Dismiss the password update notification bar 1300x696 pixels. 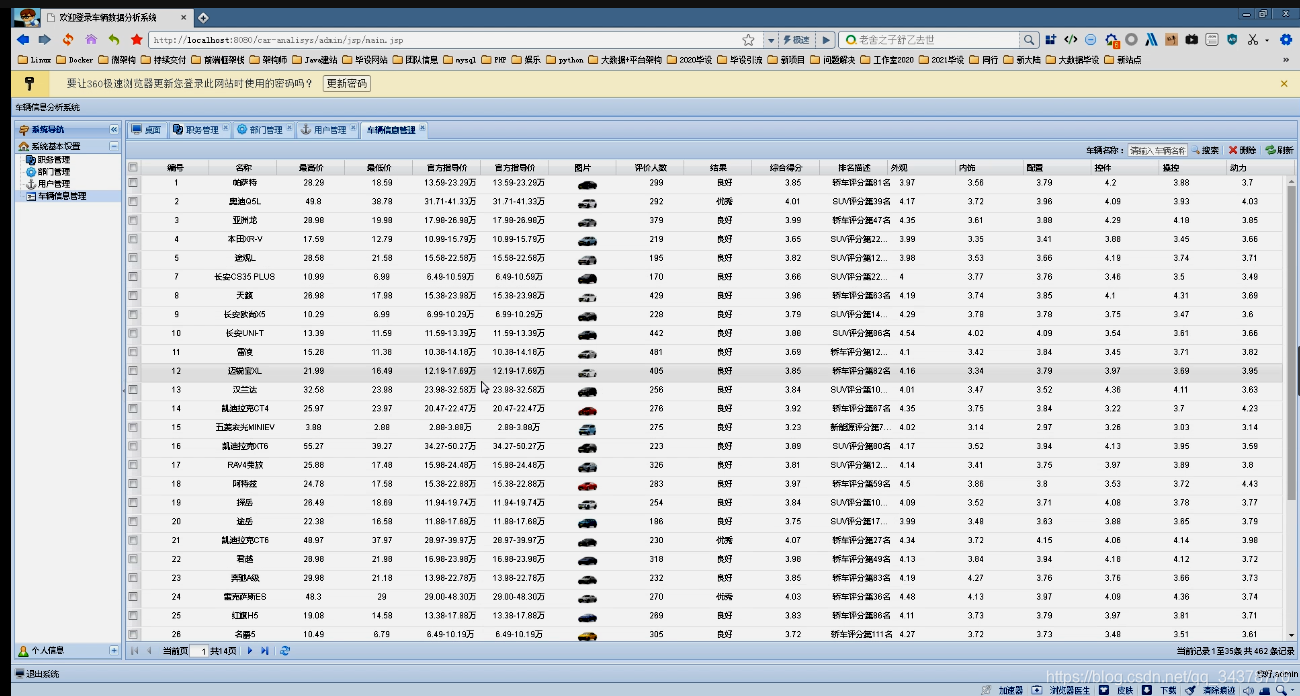(1285, 84)
